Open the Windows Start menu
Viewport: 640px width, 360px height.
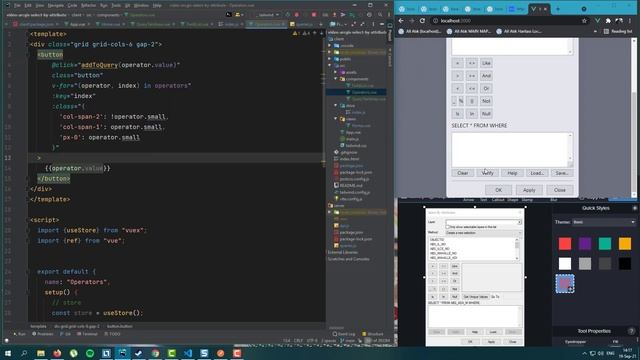[7, 353]
